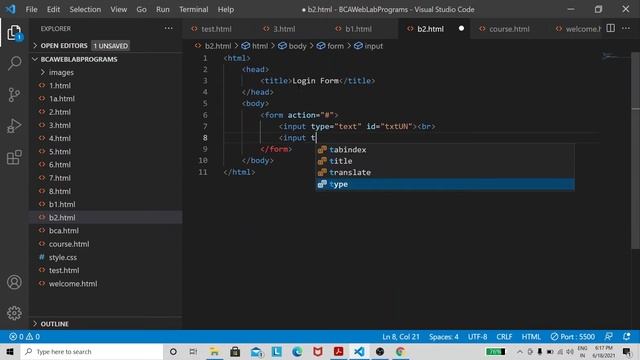The image size is (640, 360).
Task: Click the Explorer more actions ellipsis
Action: click(169, 28)
